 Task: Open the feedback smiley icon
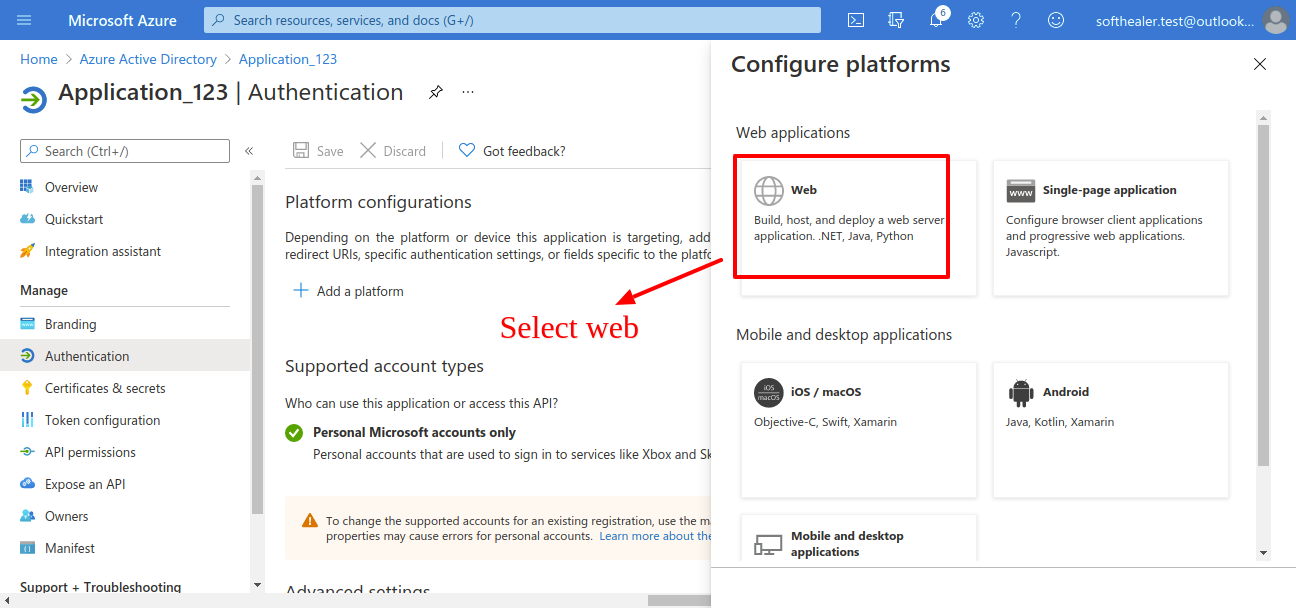coord(1056,20)
